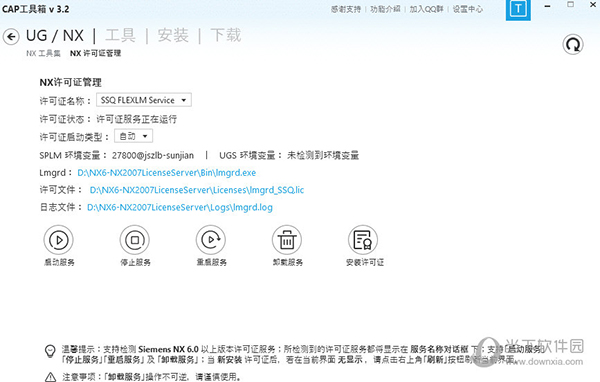Minimize the CAP工具箱 window
The image size is (600, 382).
coord(548,6)
